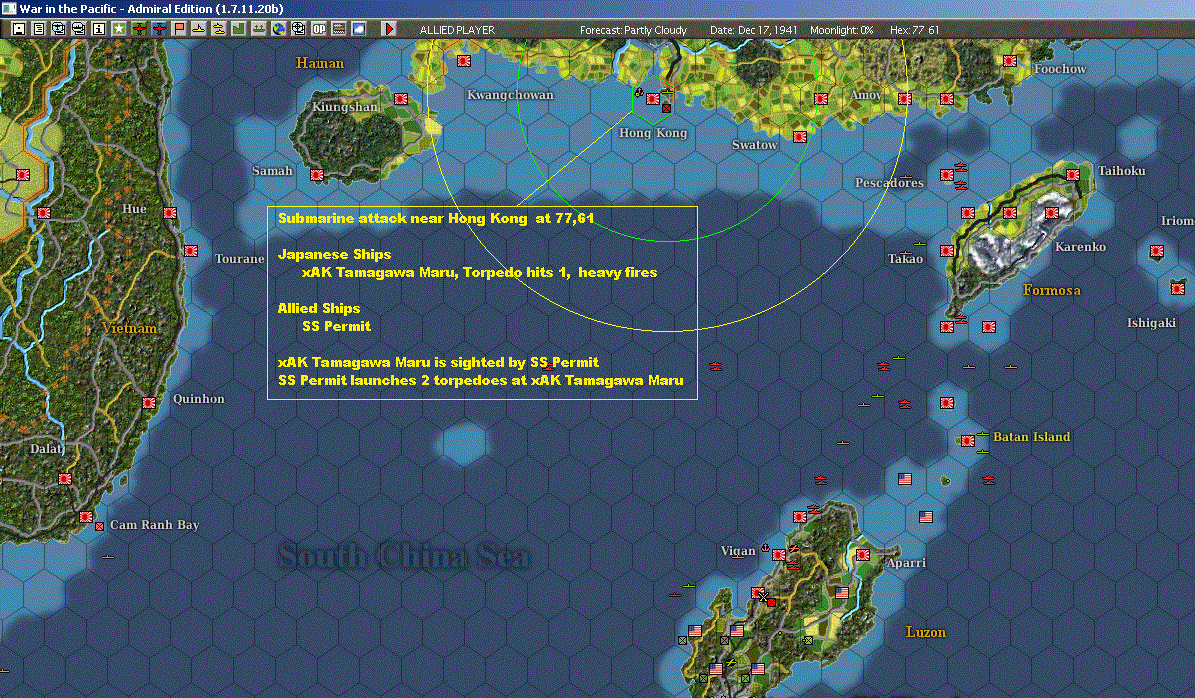This screenshot has width=1195, height=698.
Task: Select the Japanese flag at Quinhon
Action: point(149,403)
